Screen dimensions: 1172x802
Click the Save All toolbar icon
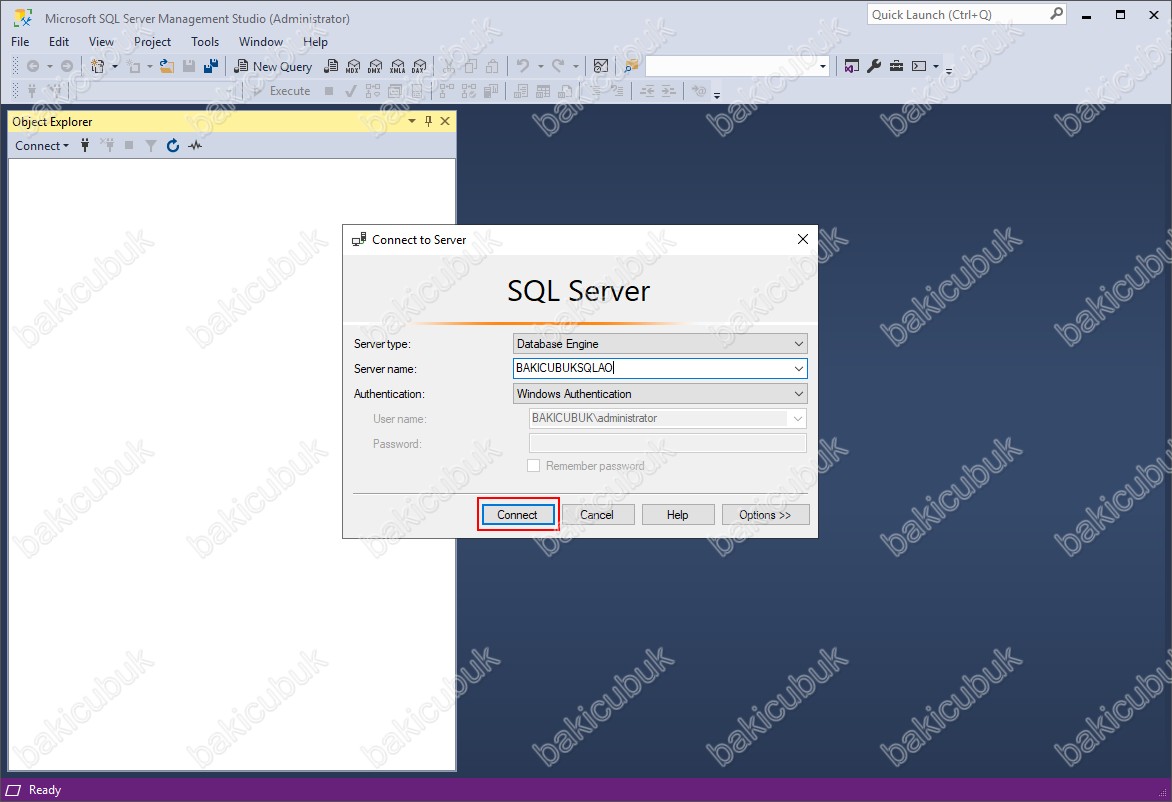coord(212,67)
